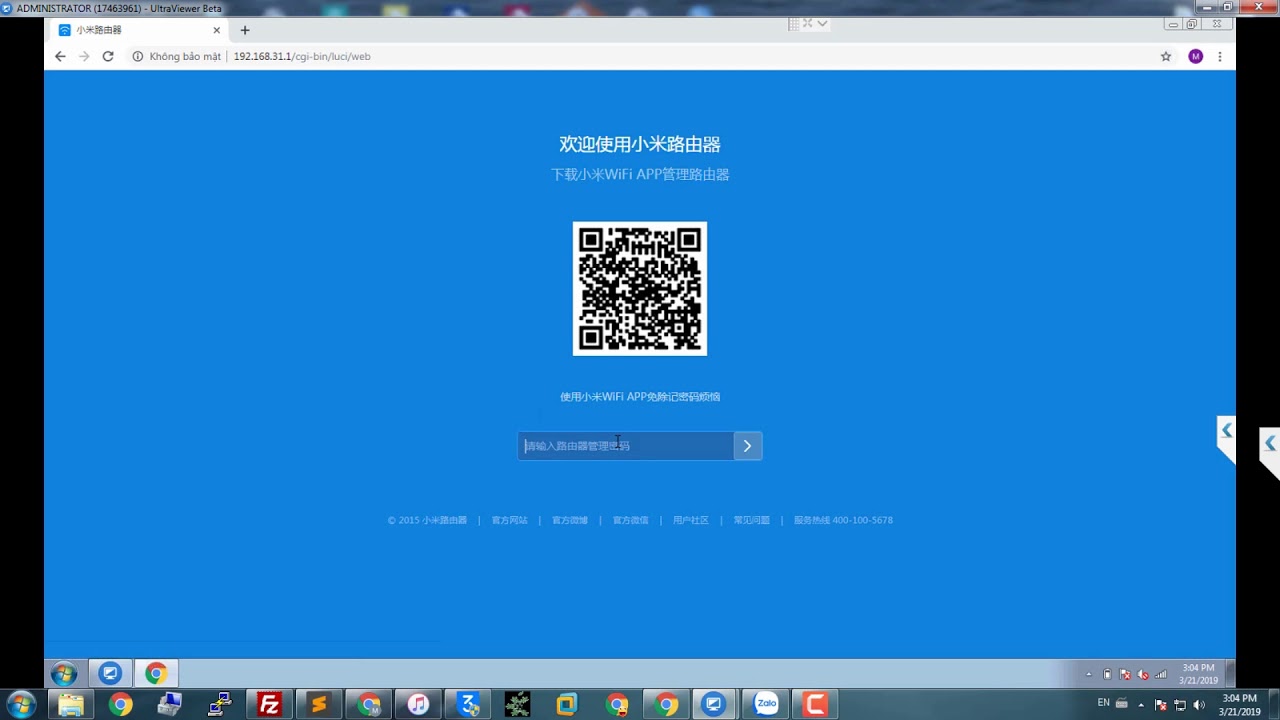View site info 'Không bảo mật' icon
Screen dimensions: 1280x720
coord(138,57)
